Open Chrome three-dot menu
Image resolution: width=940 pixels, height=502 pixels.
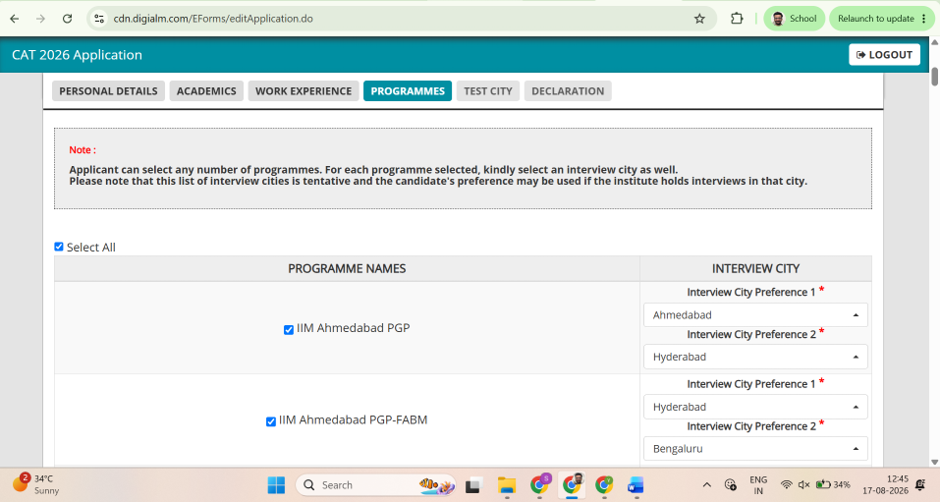coord(924,19)
